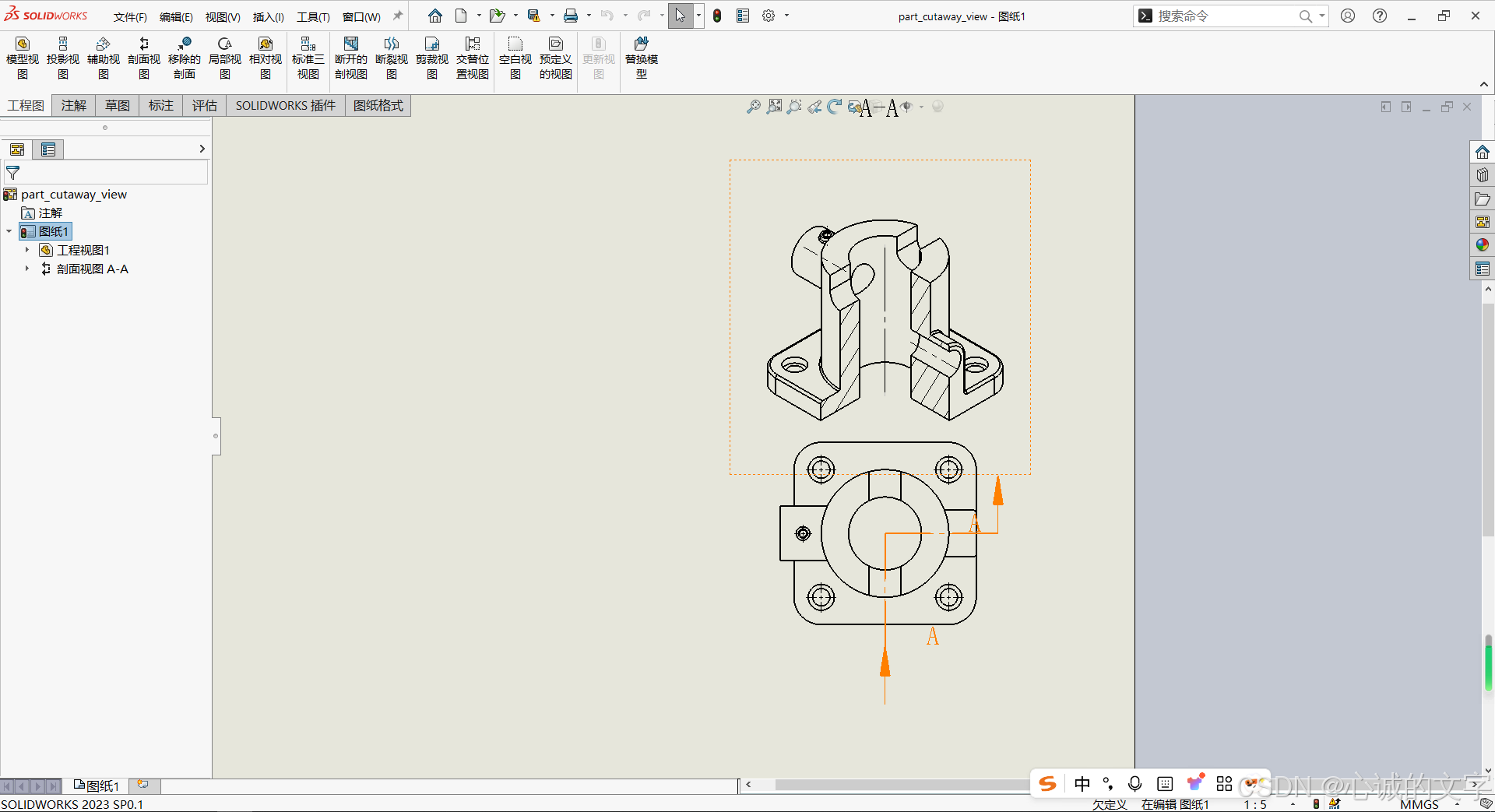Open the Appearances task pane tab
The width and height of the screenshot is (1495, 812).
pyautogui.click(x=1483, y=245)
